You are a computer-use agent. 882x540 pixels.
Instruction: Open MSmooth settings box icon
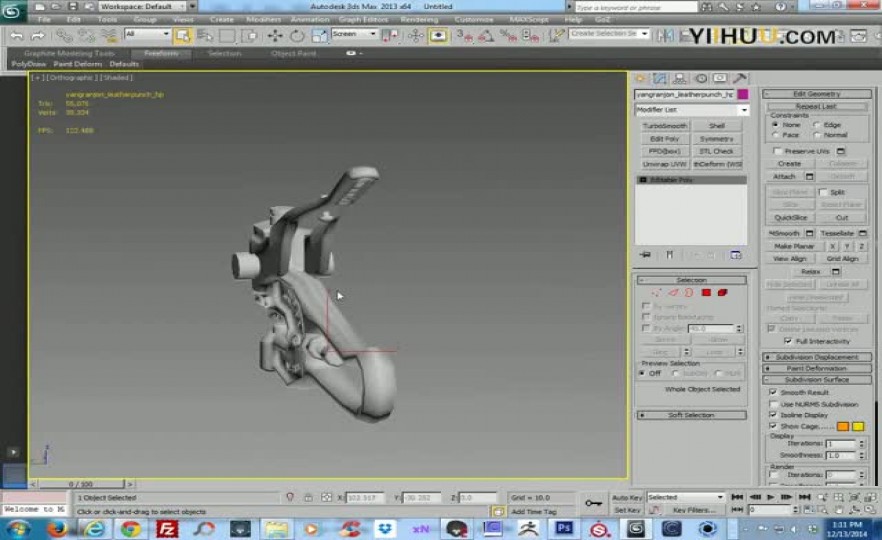coord(809,233)
